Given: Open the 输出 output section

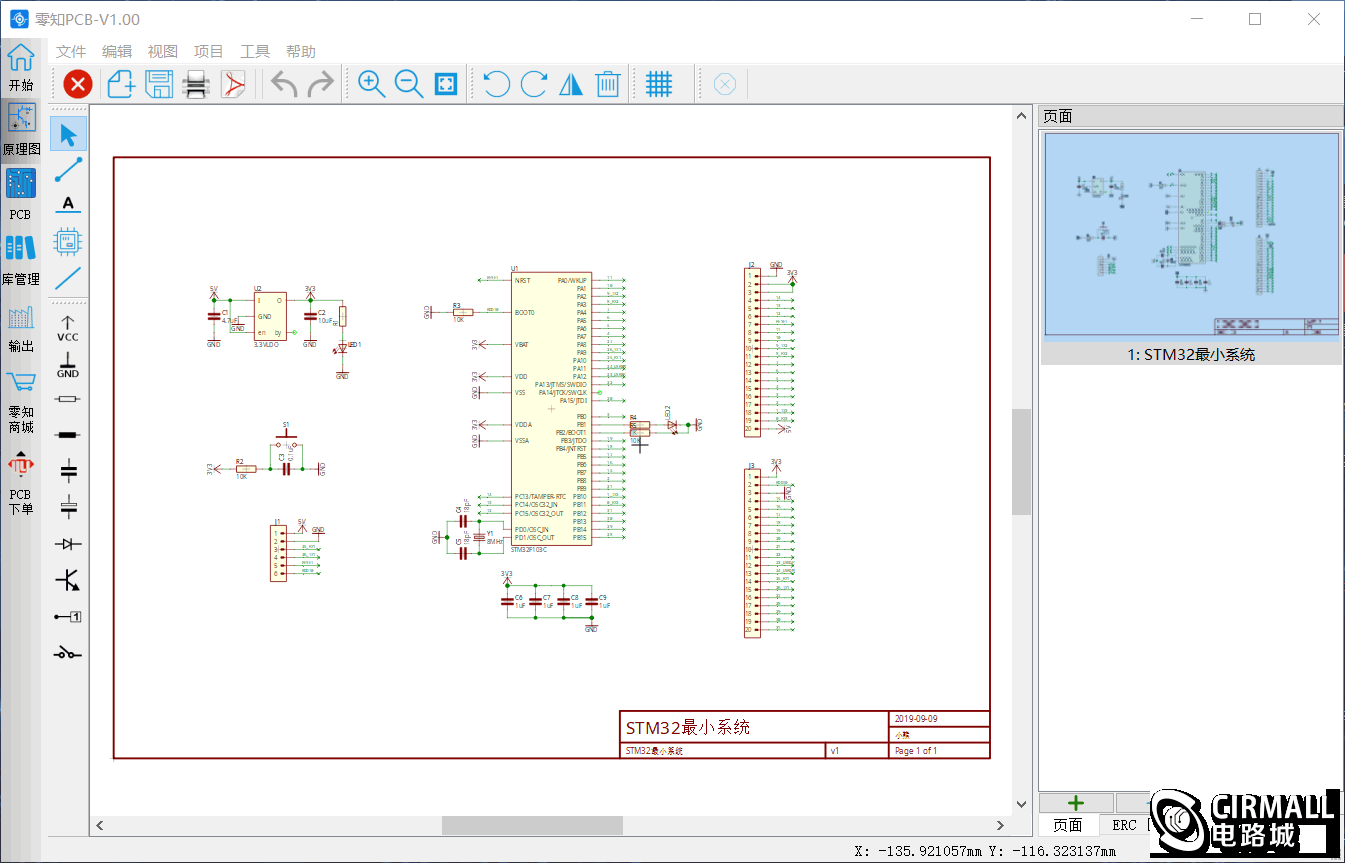Looking at the screenshot, I should coord(20,329).
